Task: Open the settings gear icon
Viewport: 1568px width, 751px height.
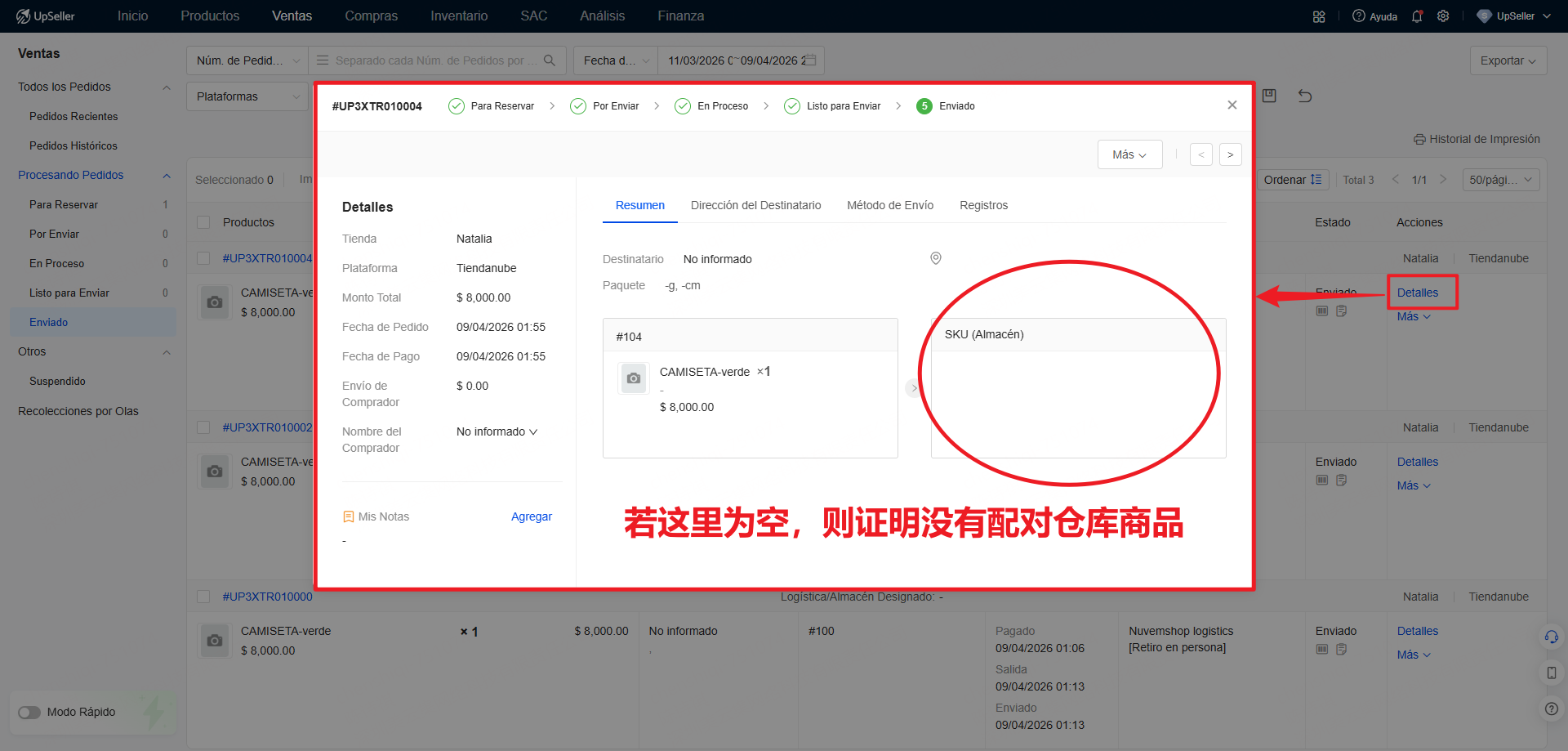Action: coord(1443,16)
